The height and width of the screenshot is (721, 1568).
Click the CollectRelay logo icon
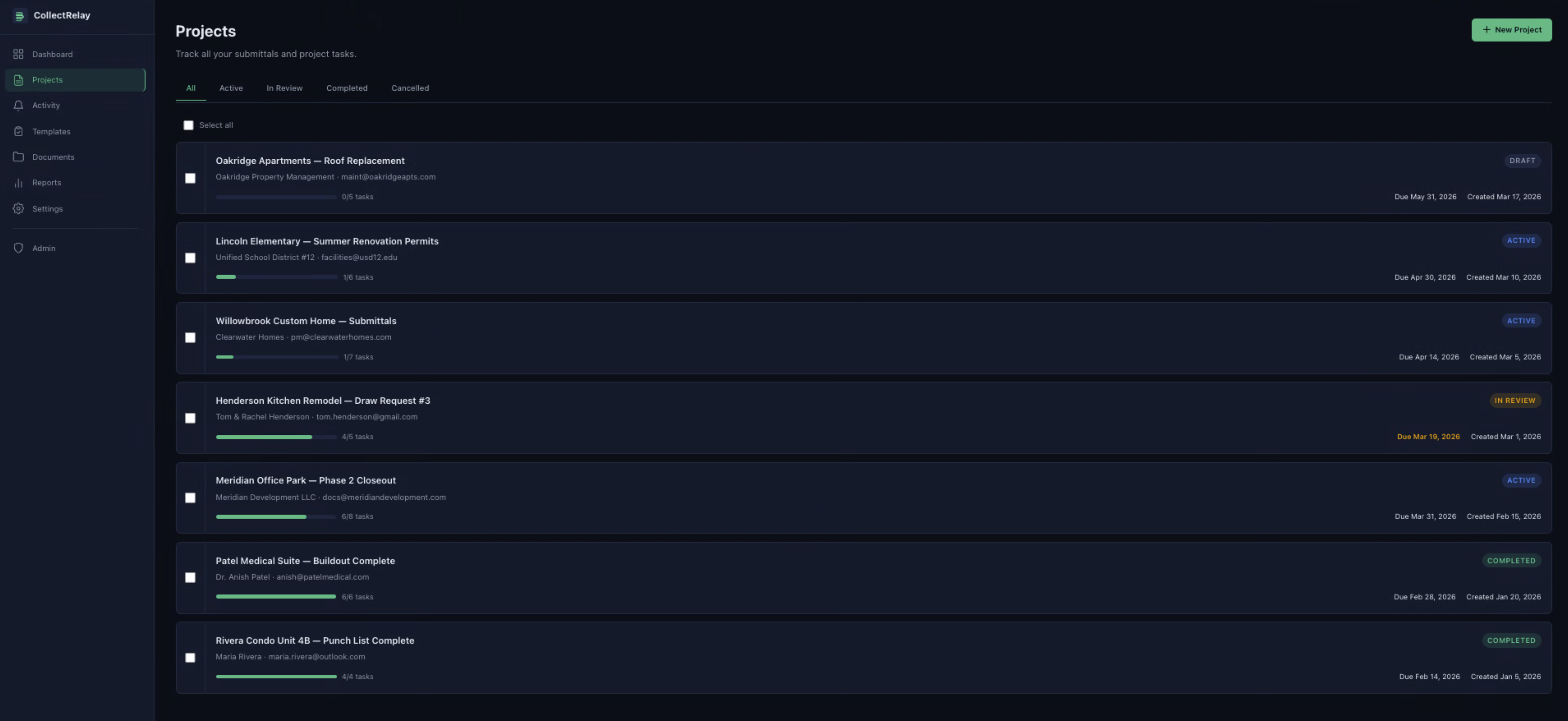coord(20,15)
